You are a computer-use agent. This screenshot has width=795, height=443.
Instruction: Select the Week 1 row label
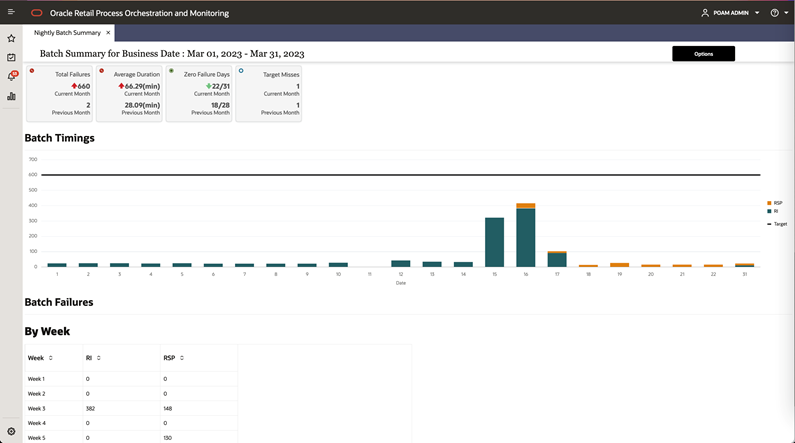pyautogui.click(x=36, y=379)
